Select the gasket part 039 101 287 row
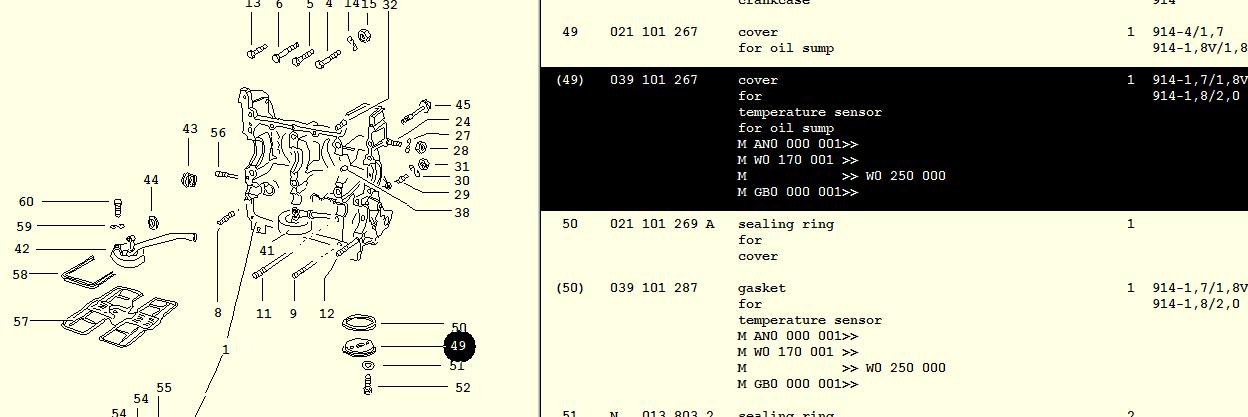 point(653,288)
